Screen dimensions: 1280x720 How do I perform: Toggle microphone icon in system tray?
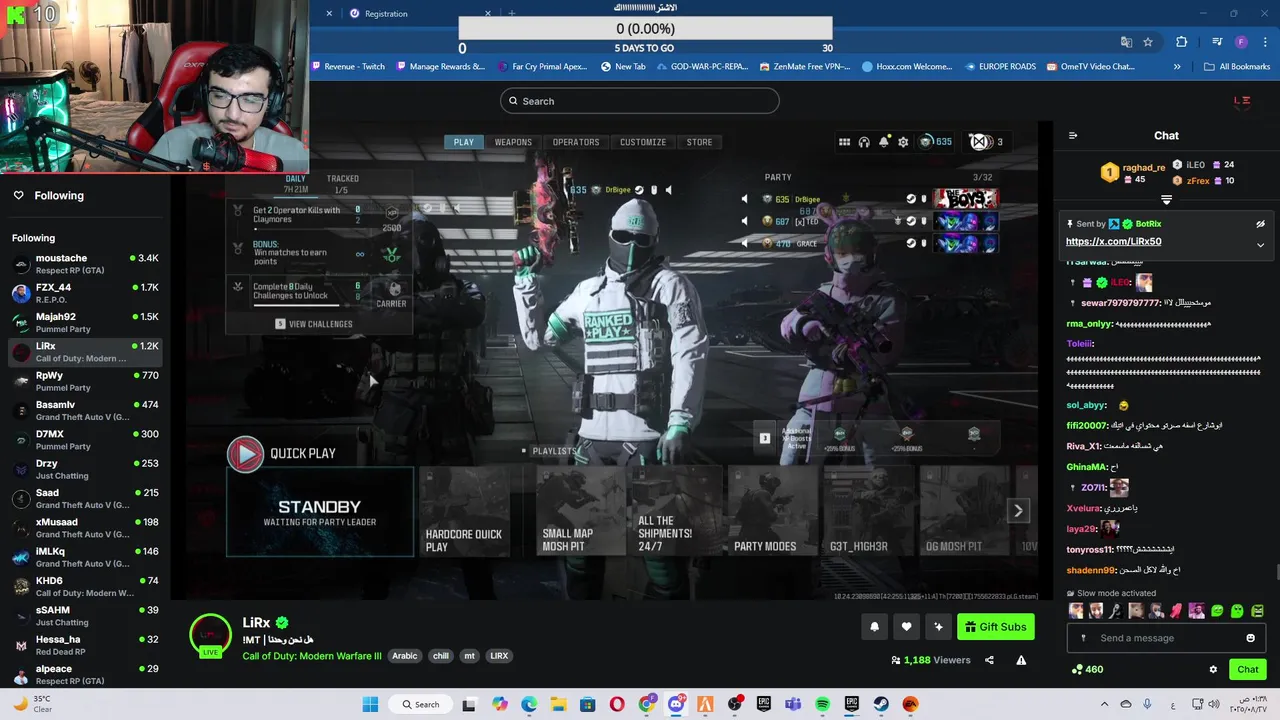pos(1147,704)
